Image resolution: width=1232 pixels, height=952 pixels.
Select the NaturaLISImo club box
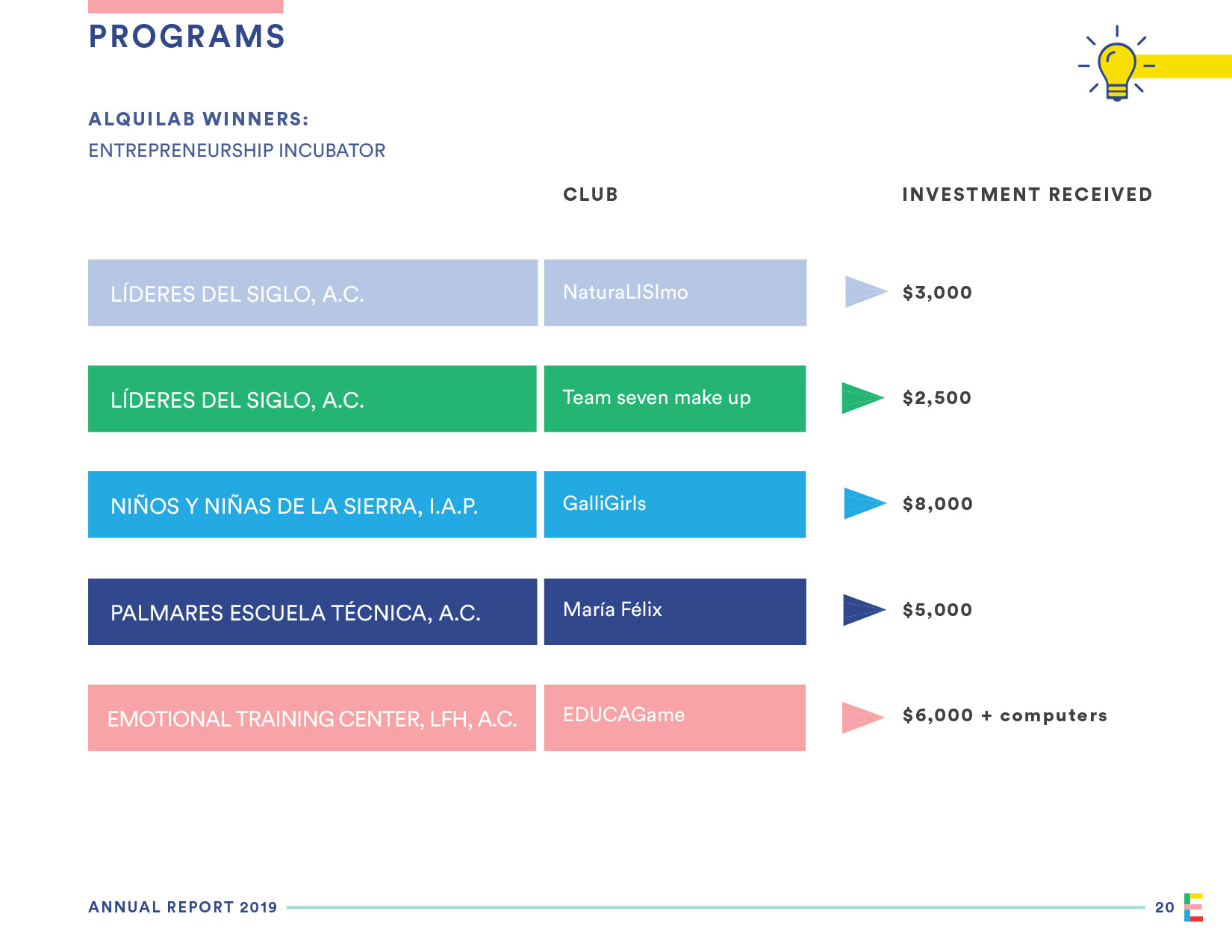pos(674,293)
